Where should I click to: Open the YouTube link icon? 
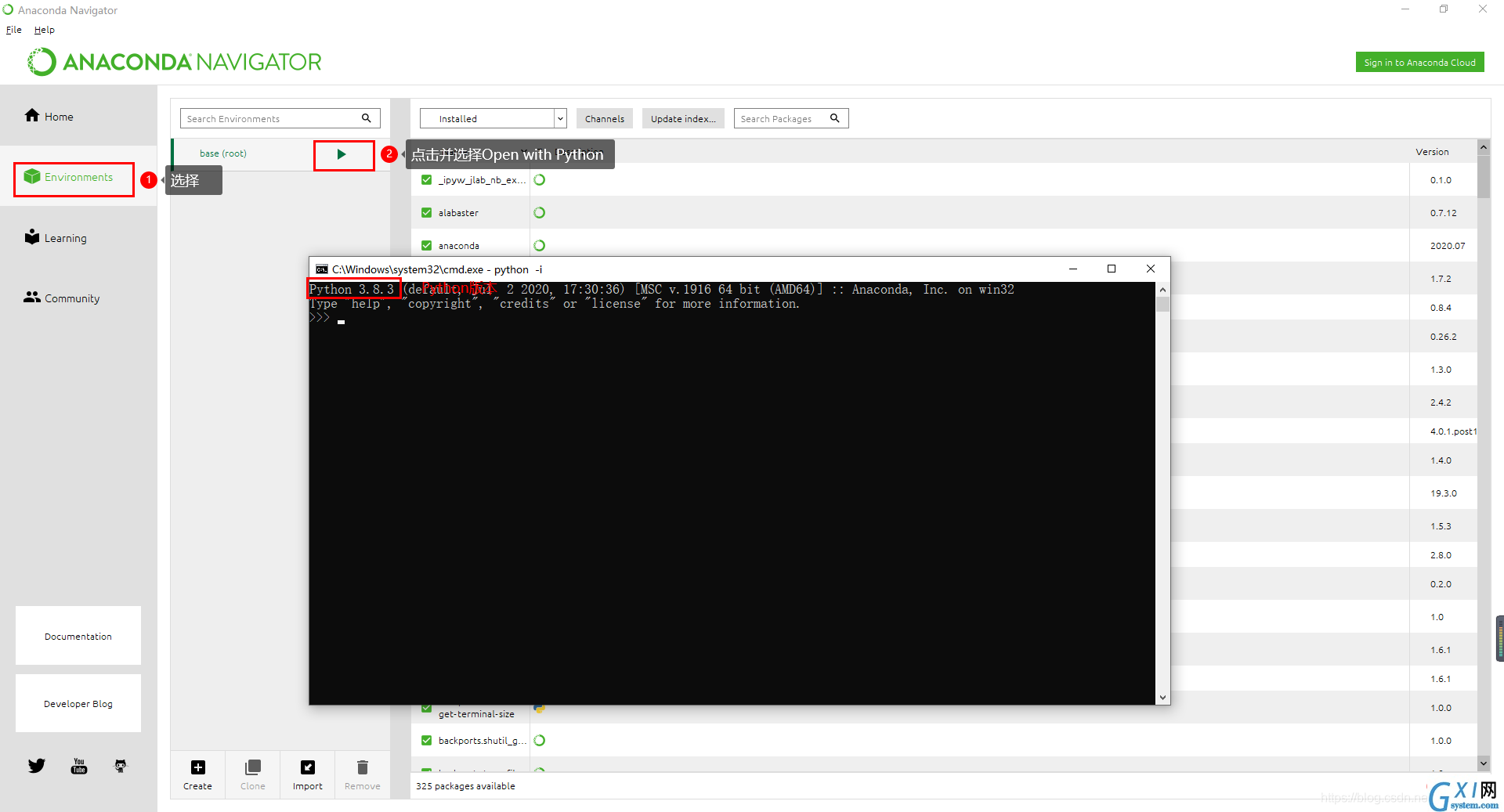(79, 766)
